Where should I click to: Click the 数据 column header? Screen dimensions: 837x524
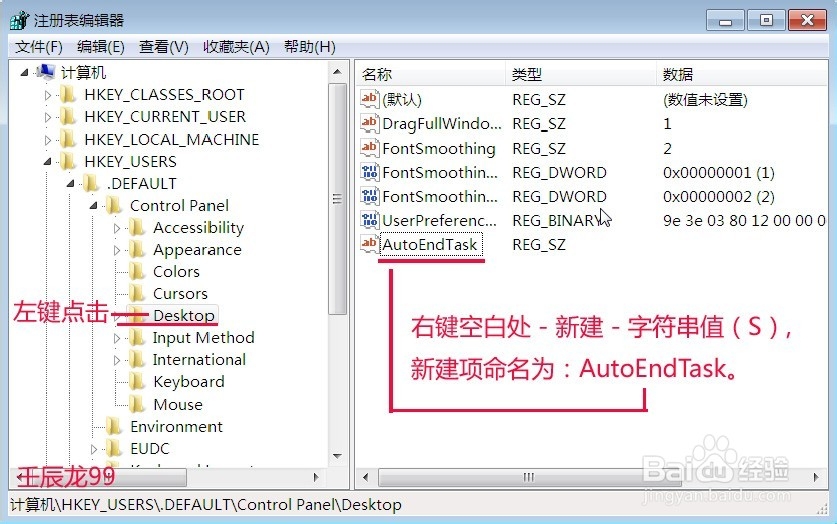coord(742,74)
